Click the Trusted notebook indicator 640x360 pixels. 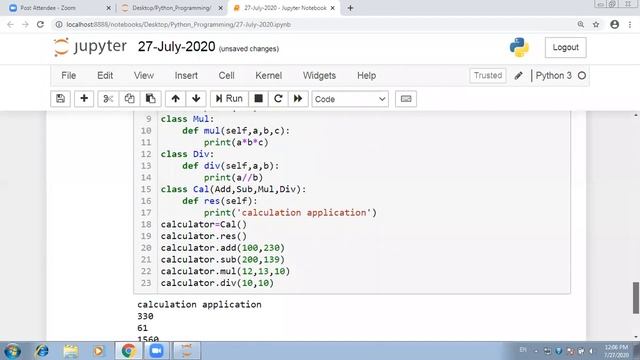pos(488,76)
